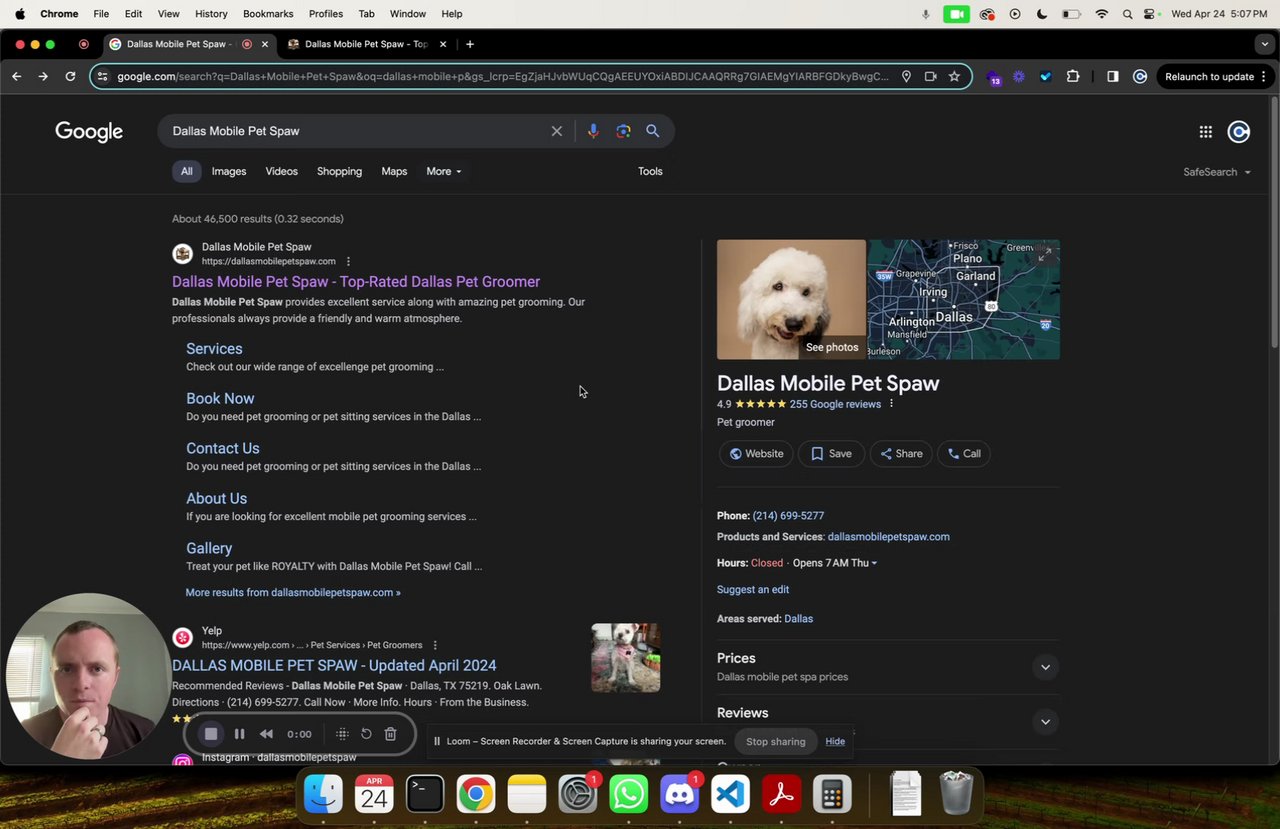Click the Call button for the business
Image resolution: width=1280 pixels, height=829 pixels.
click(x=964, y=454)
